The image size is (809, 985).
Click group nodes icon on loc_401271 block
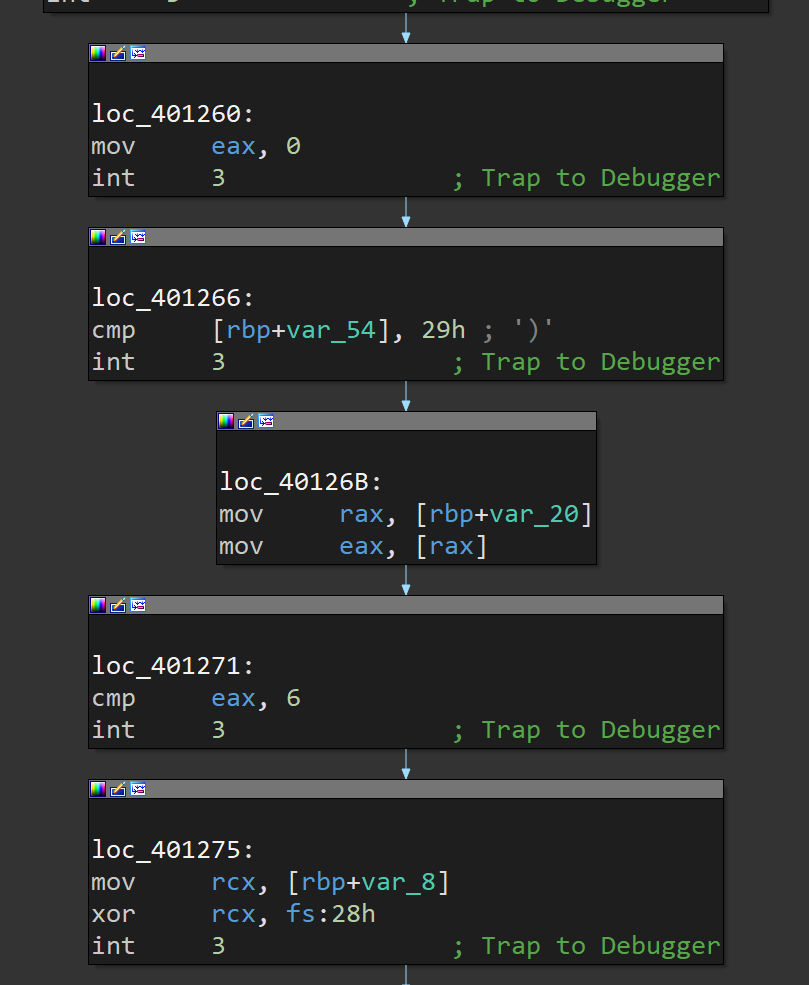(138, 605)
